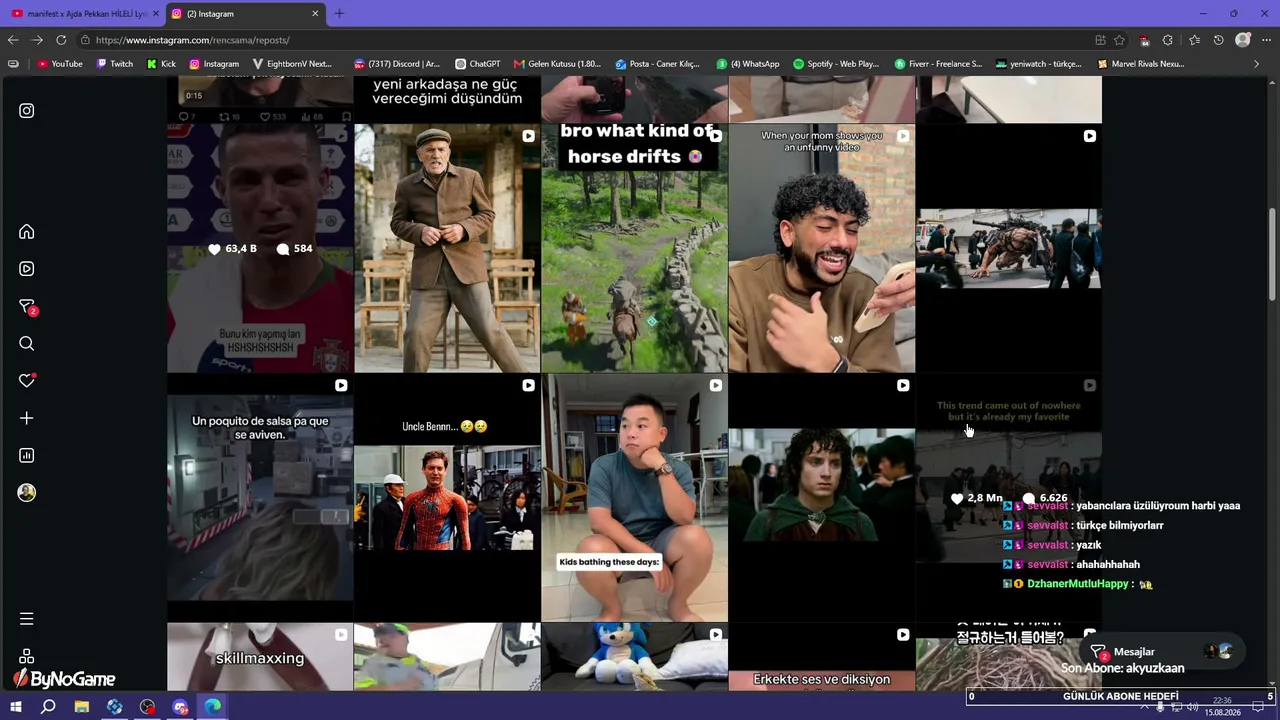1280x720 pixels.
Task: Open (4) WhatsApp bookmark
Action: pyautogui.click(x=748, y=64)
